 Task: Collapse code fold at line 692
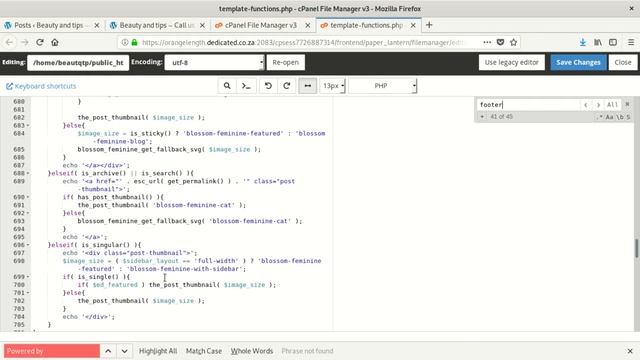(x=28, y=213)
